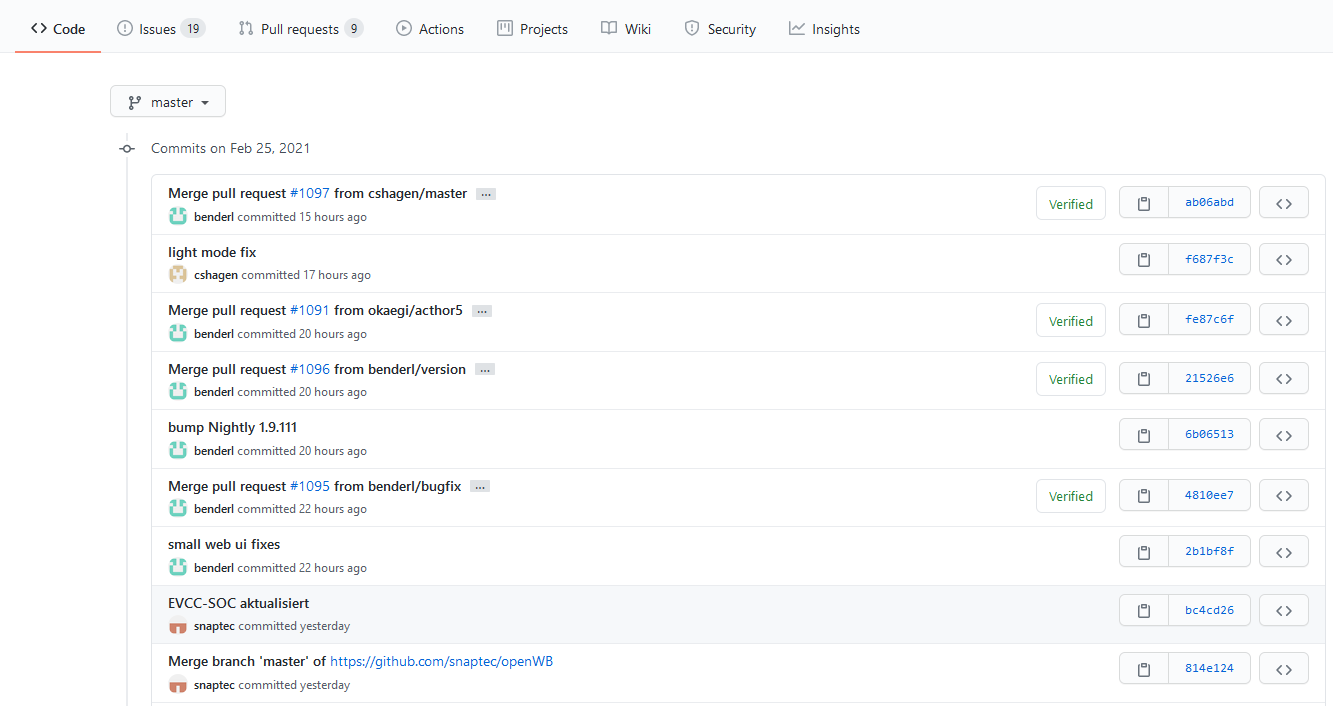The image size is (1333, 706).
Task: Copy full SHA for commit f687f3c
Action: 1143,260
